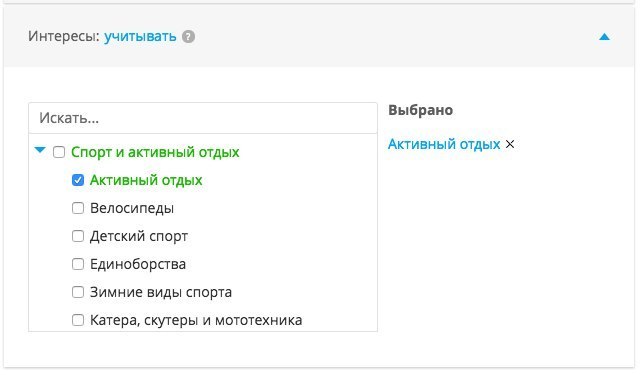Toggle Катера, скутеры и мототехника checkbox
This screenshot has width=641, height=376.
pos(78,320)
